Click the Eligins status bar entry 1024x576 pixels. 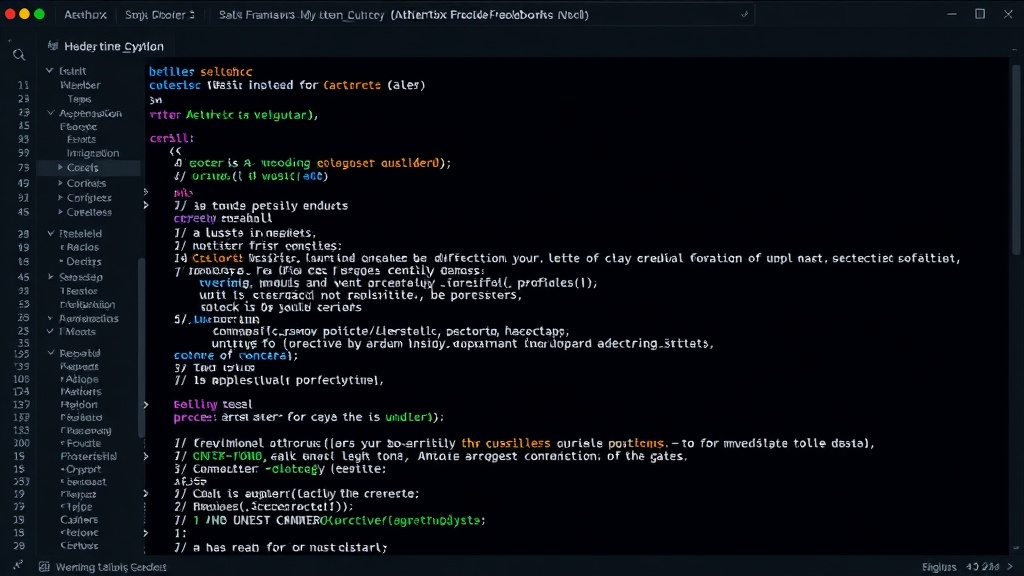[x=939, y=567]
